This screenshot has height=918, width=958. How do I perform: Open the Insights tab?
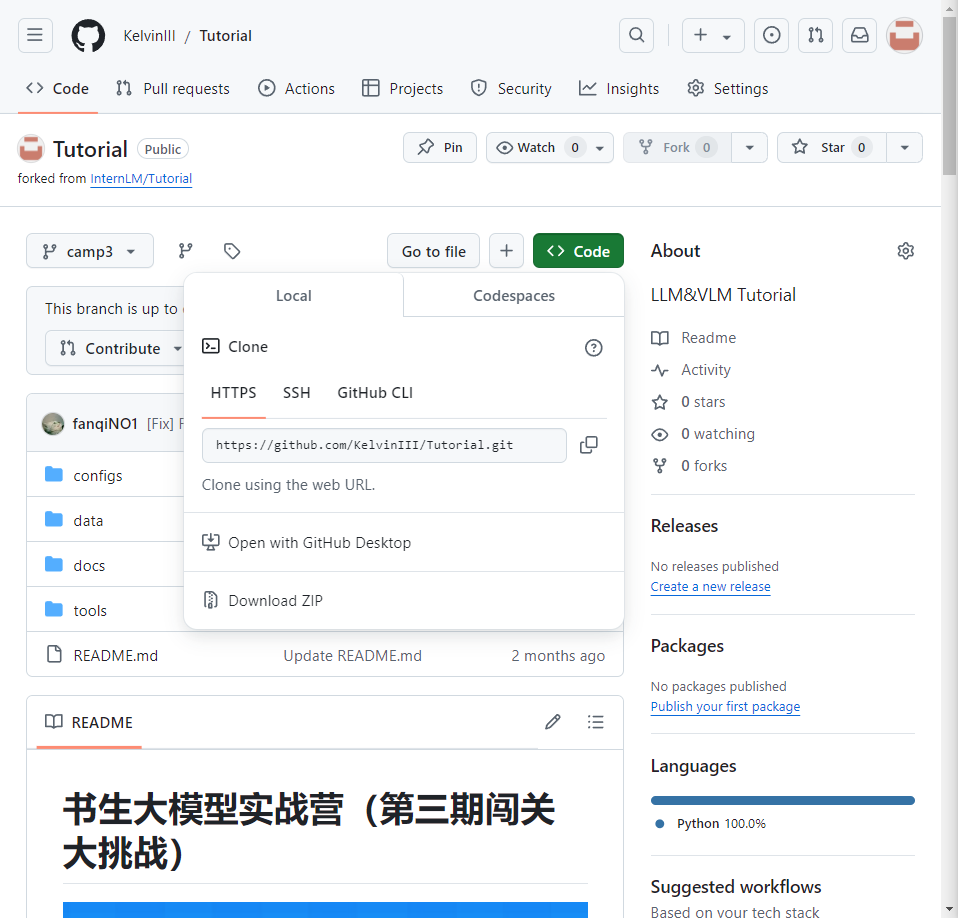coord(619,89)
